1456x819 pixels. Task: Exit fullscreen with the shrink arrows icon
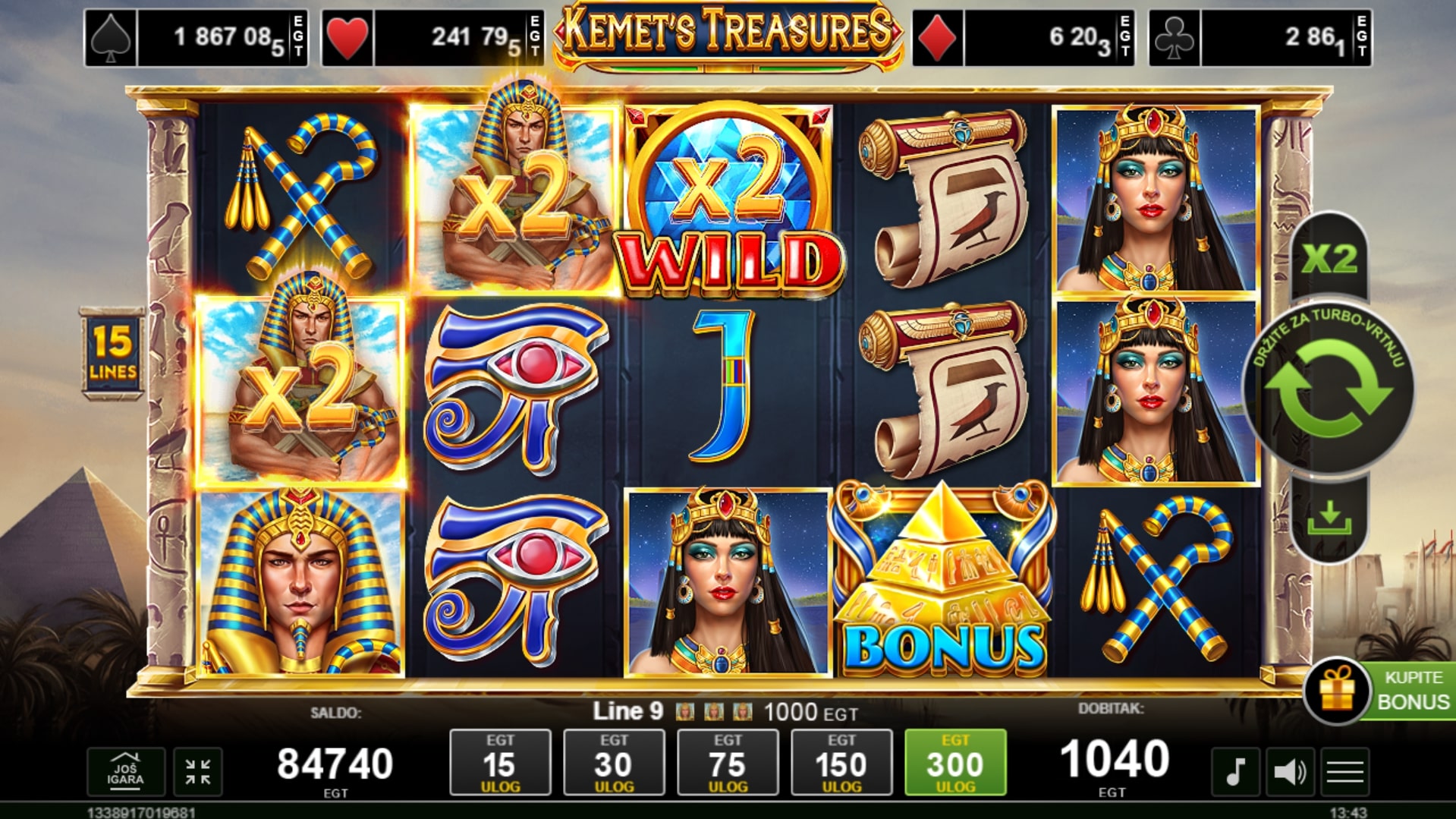198,772
